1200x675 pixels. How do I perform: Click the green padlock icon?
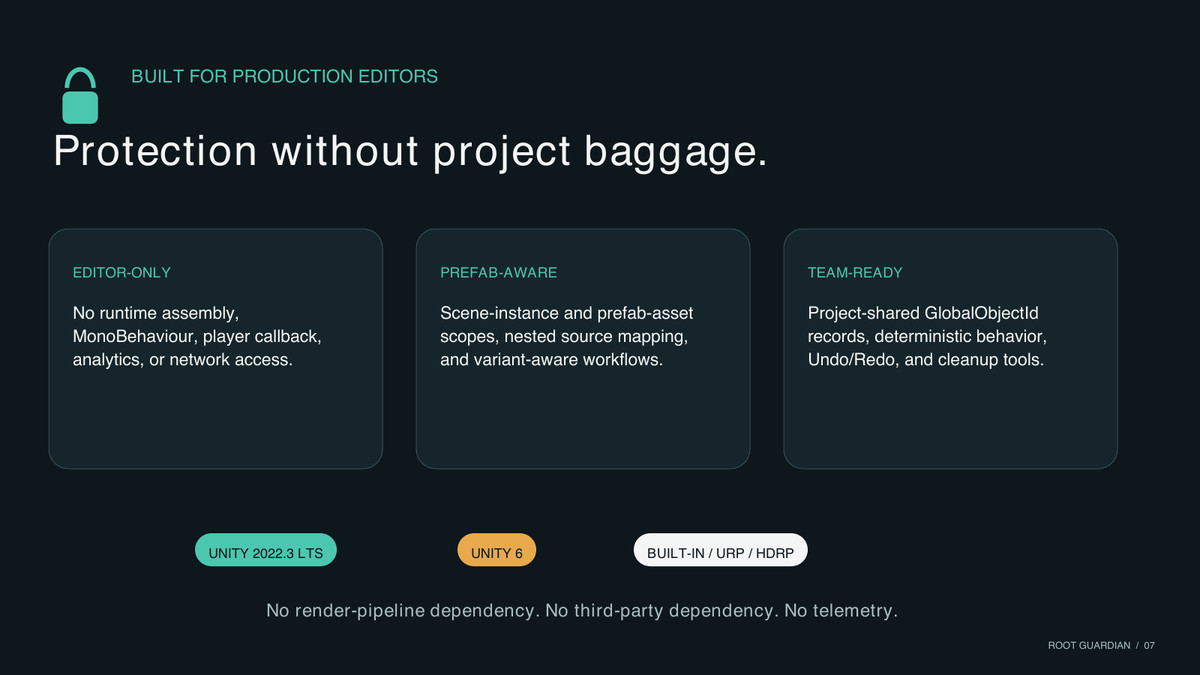[80, 95]
